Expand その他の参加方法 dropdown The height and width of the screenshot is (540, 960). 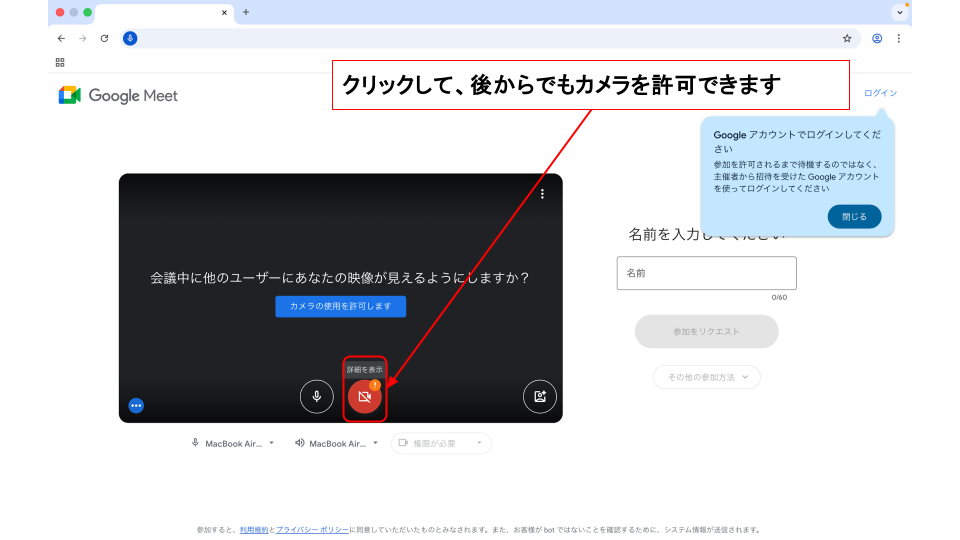707,377
